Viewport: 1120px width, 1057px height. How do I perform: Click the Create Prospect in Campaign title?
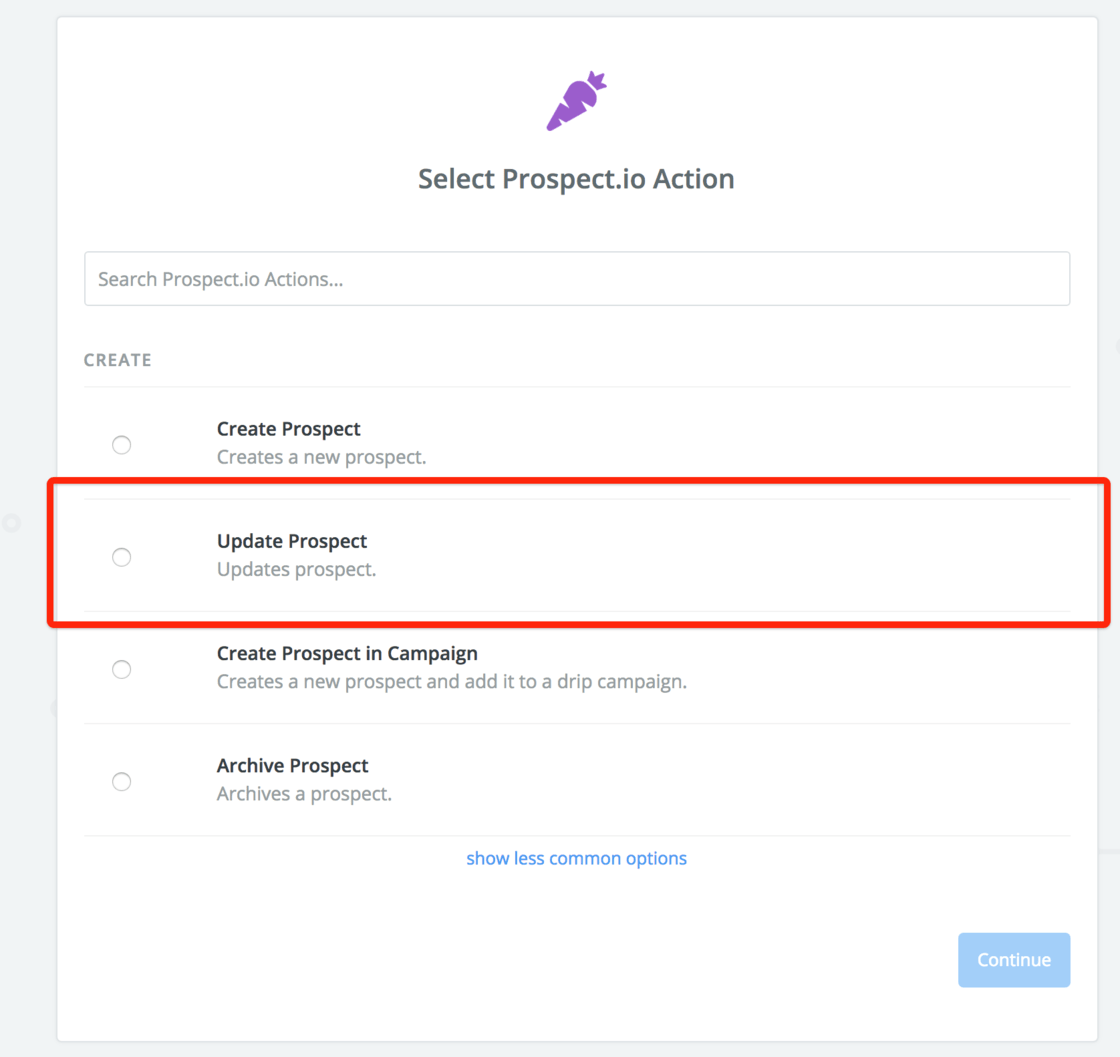click(x=347, y=653)
